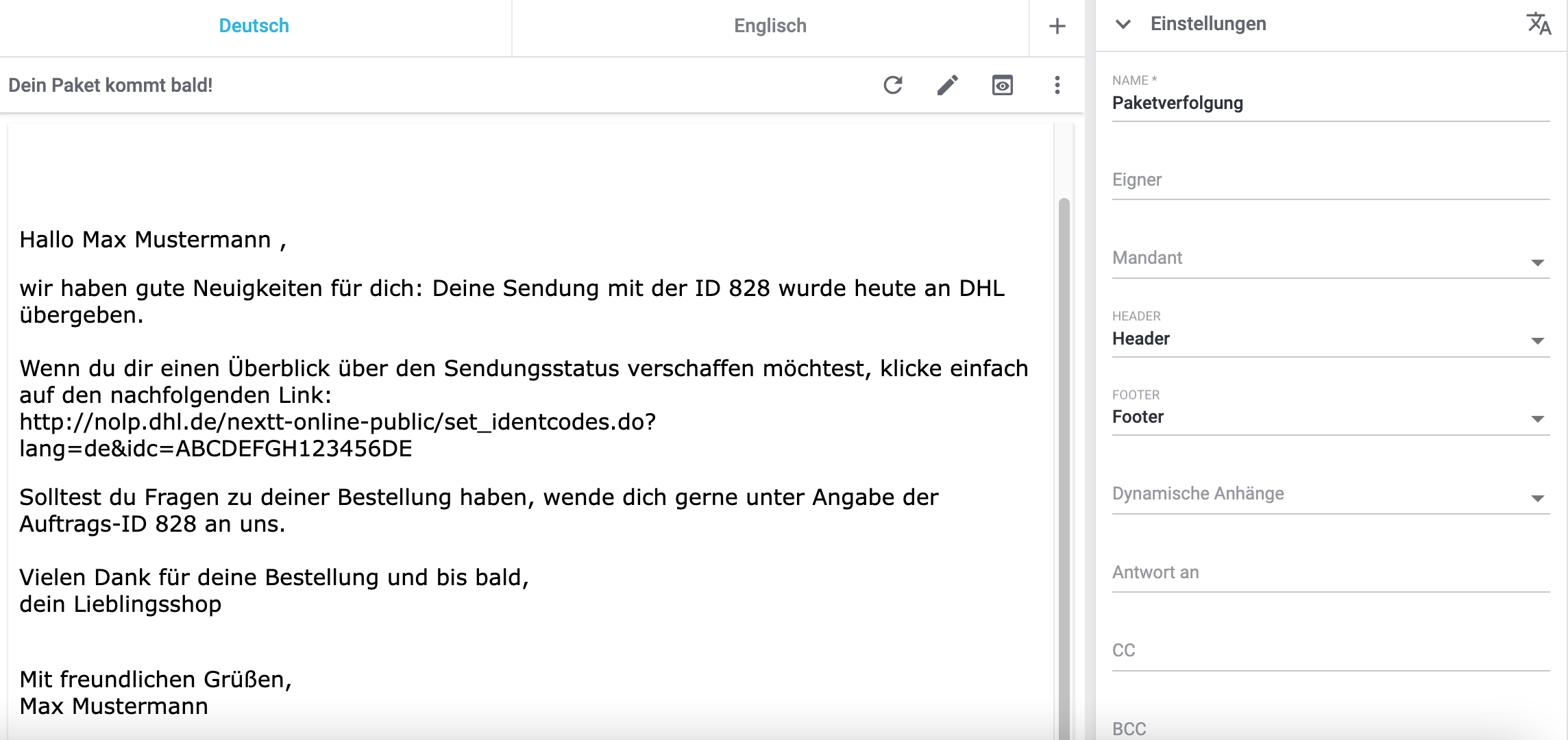The width and height of the screenshot is (1568, 740).
Task: Click the Eigner input field
Action: coord(1330,181)
